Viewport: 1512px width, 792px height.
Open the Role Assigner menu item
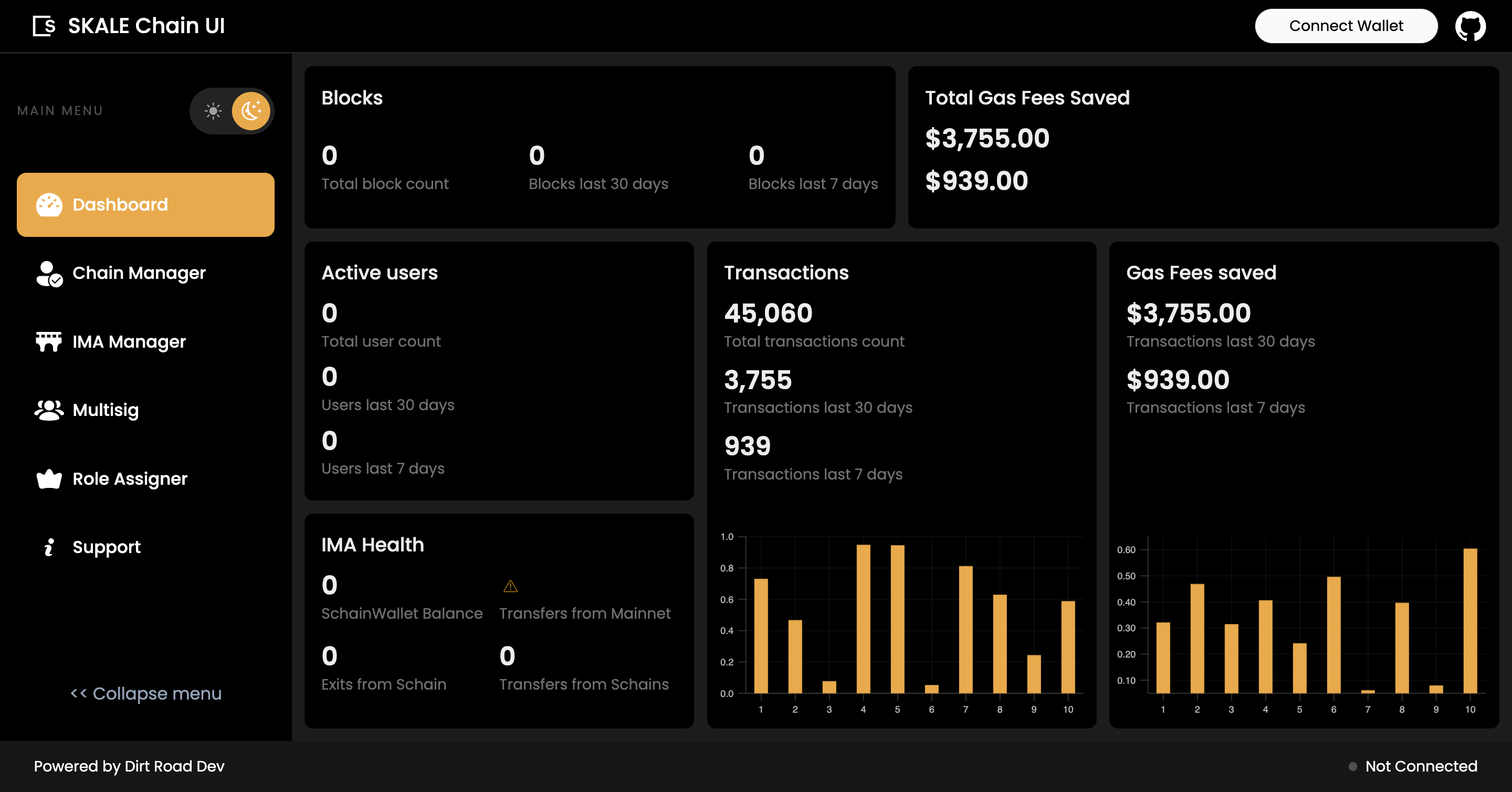tap(145, 479)
